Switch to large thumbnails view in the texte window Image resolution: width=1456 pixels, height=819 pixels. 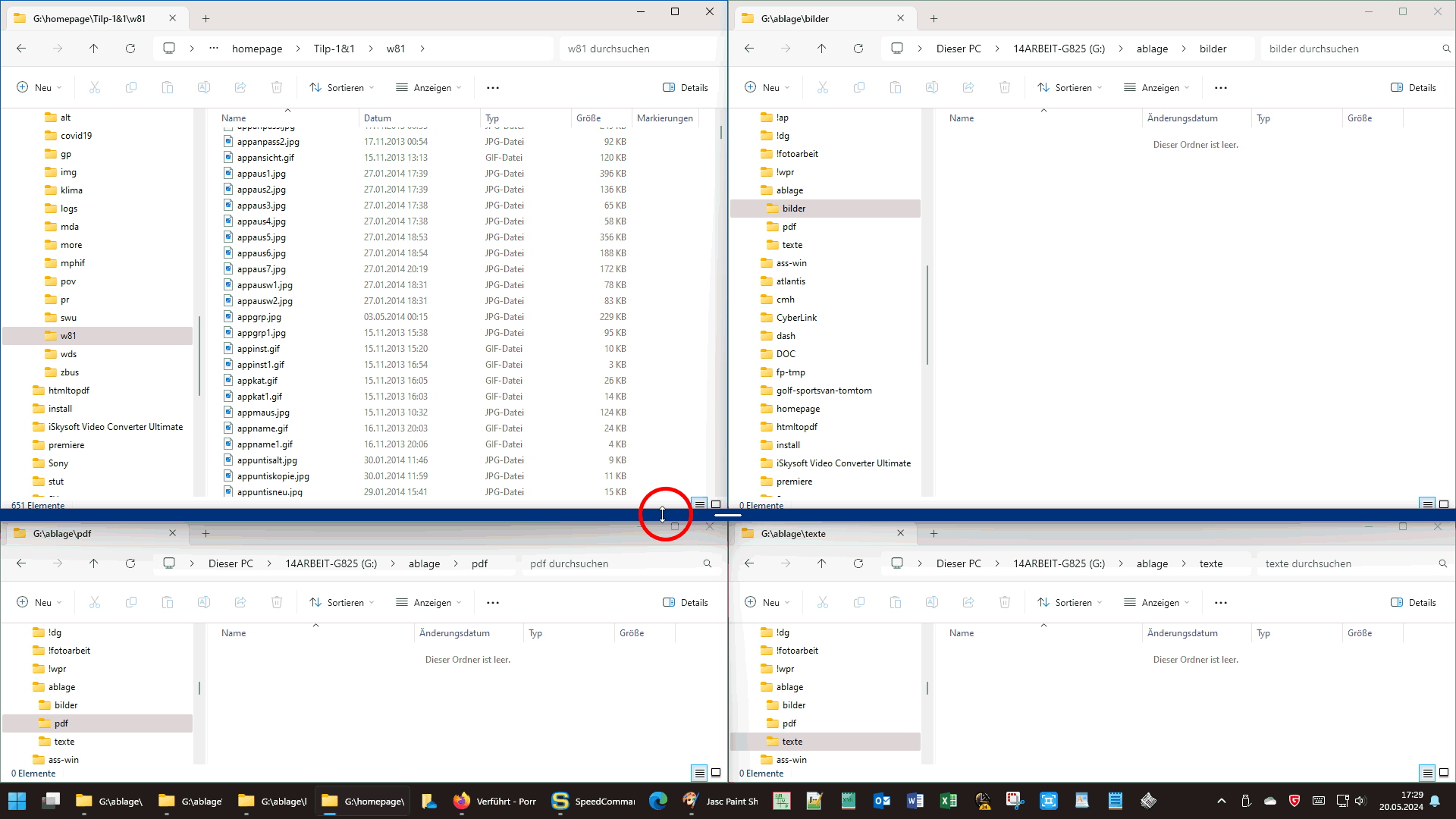pyautogui.click(x=1444, y=773)
